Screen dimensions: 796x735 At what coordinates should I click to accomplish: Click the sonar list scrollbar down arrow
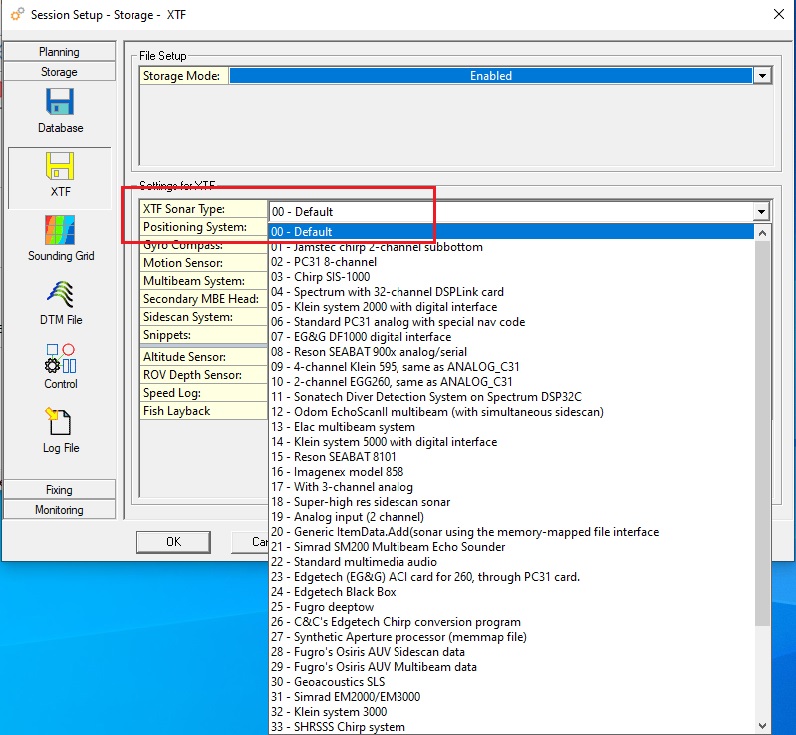point(762,725)
